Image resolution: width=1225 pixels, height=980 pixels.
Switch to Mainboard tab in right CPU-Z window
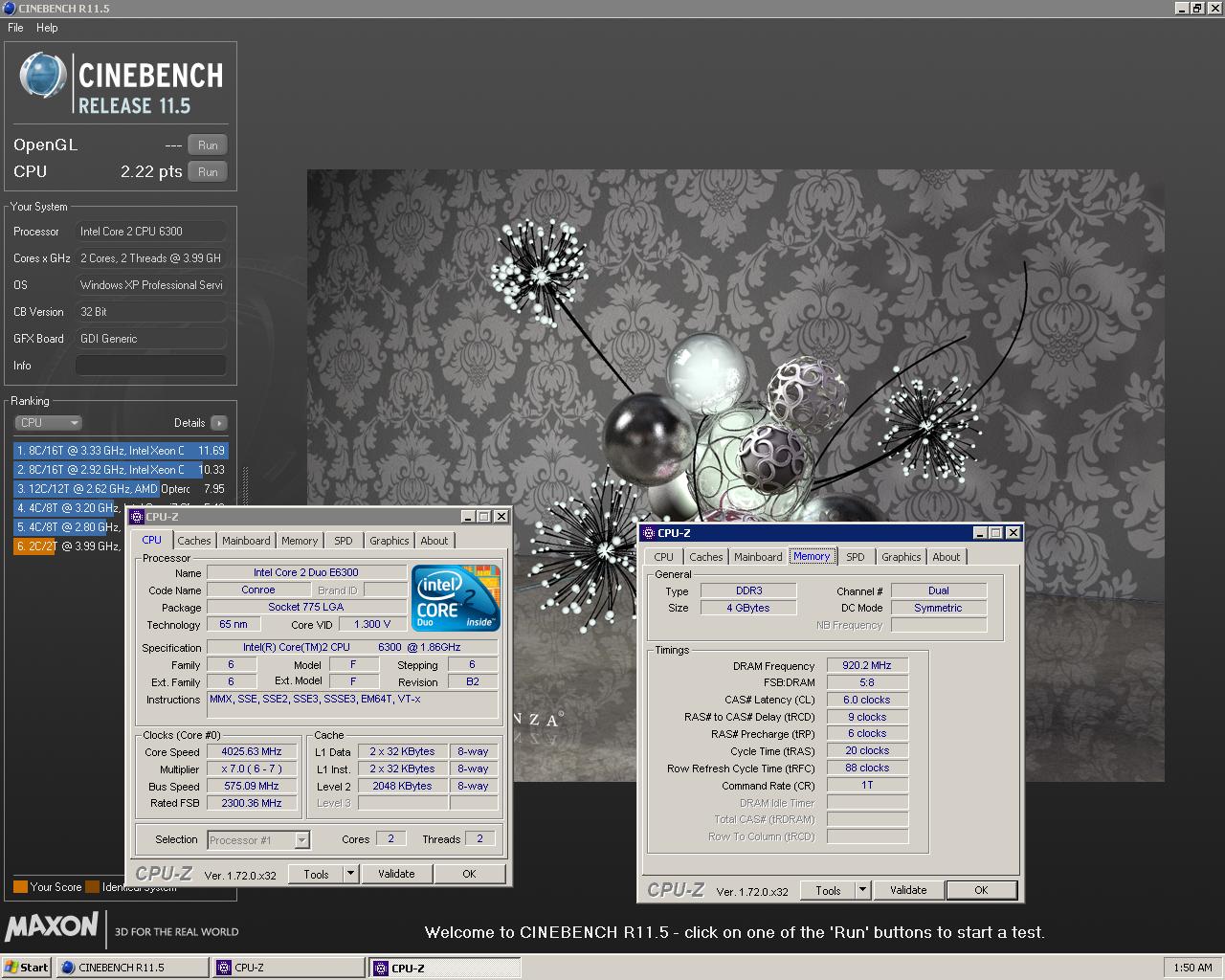pos(759,557)
